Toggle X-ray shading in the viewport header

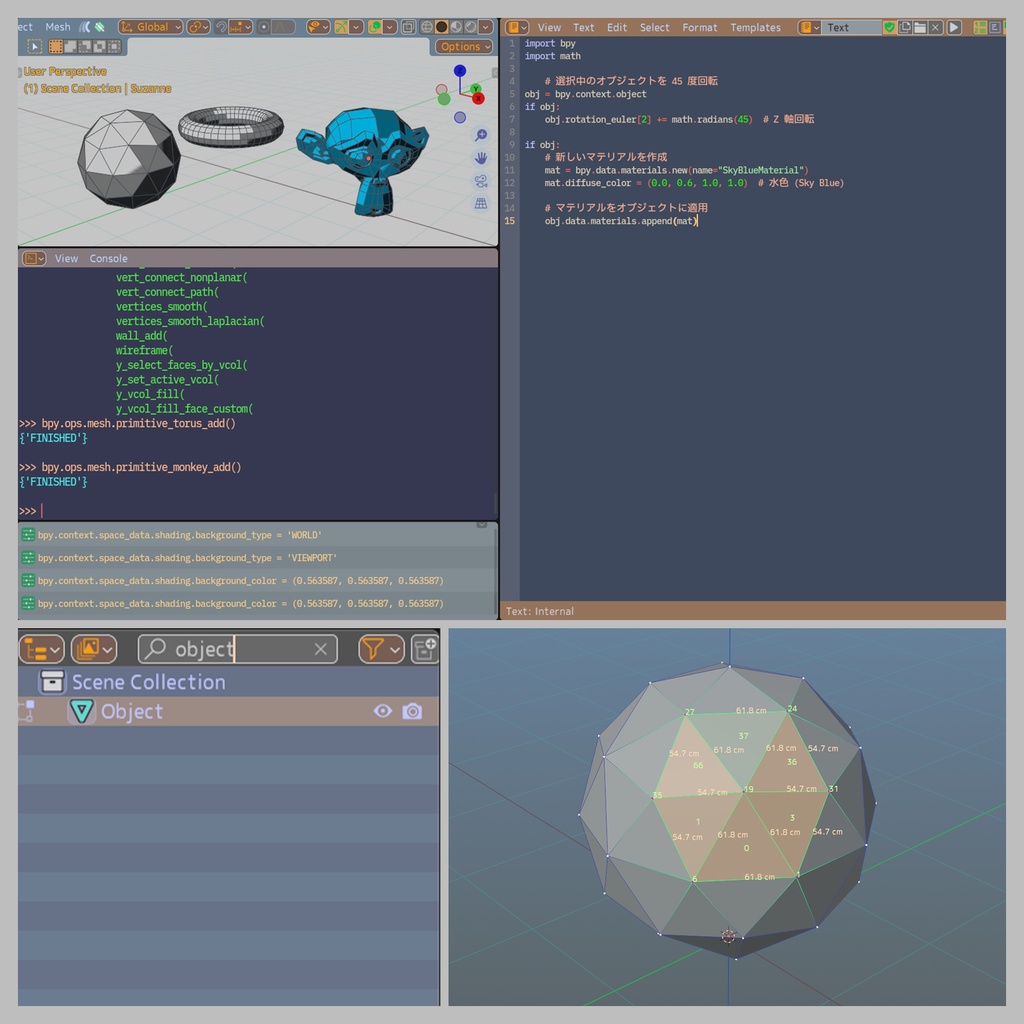409,27
